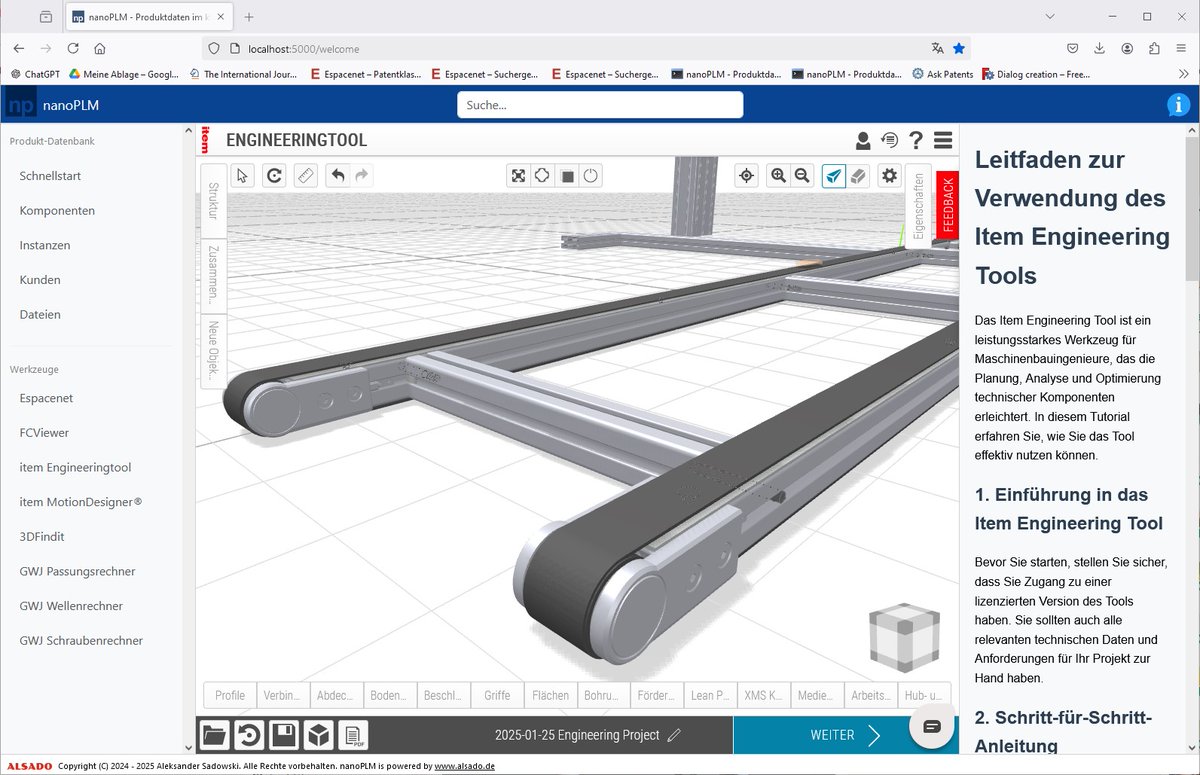Select the Griffe category tab
Viewport: 1200px width, 775px height.
pyautogui.click(x=497, y=695)
